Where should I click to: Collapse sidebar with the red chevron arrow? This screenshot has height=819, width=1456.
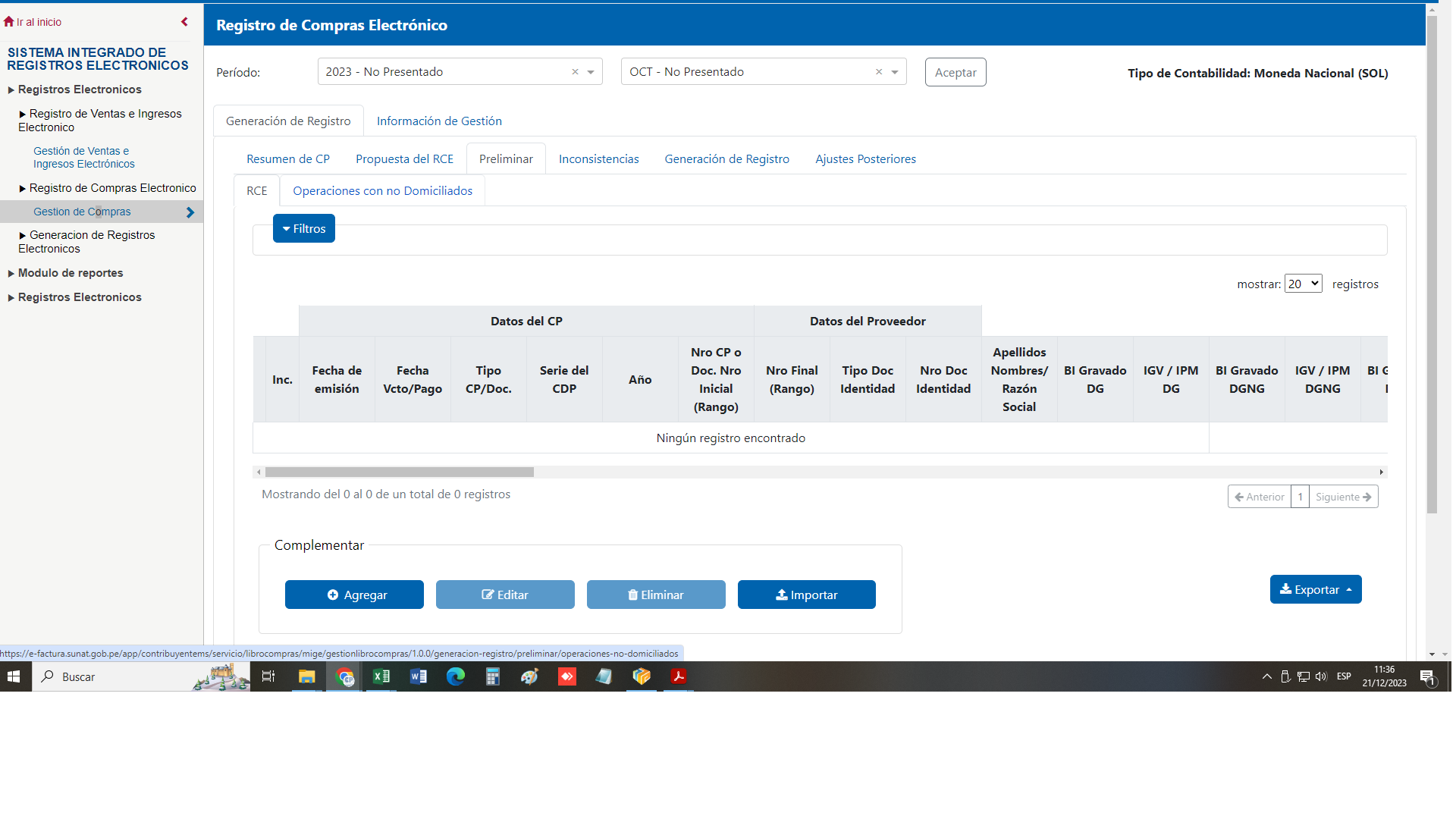[184, 22]
